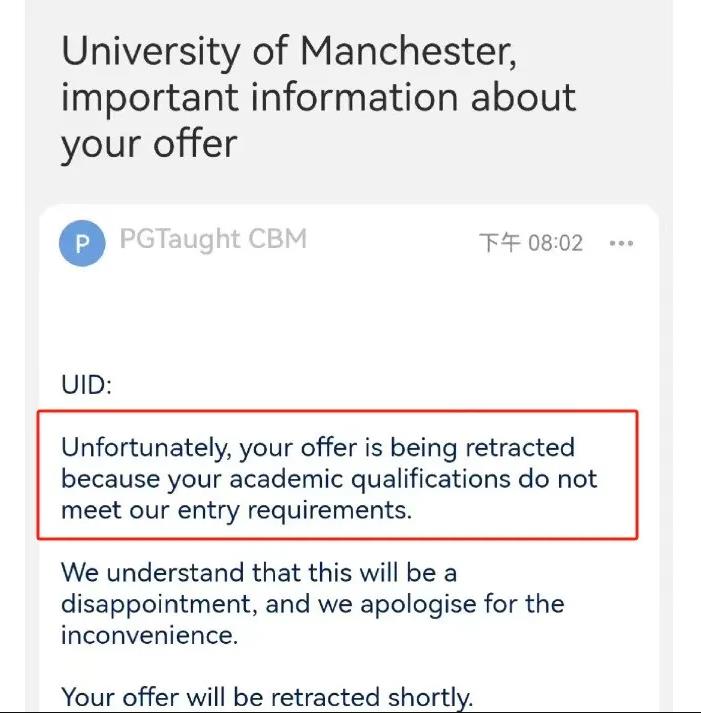Click "being retracted" in the highlighted text

pyautogui.click(x=485, y=446)
